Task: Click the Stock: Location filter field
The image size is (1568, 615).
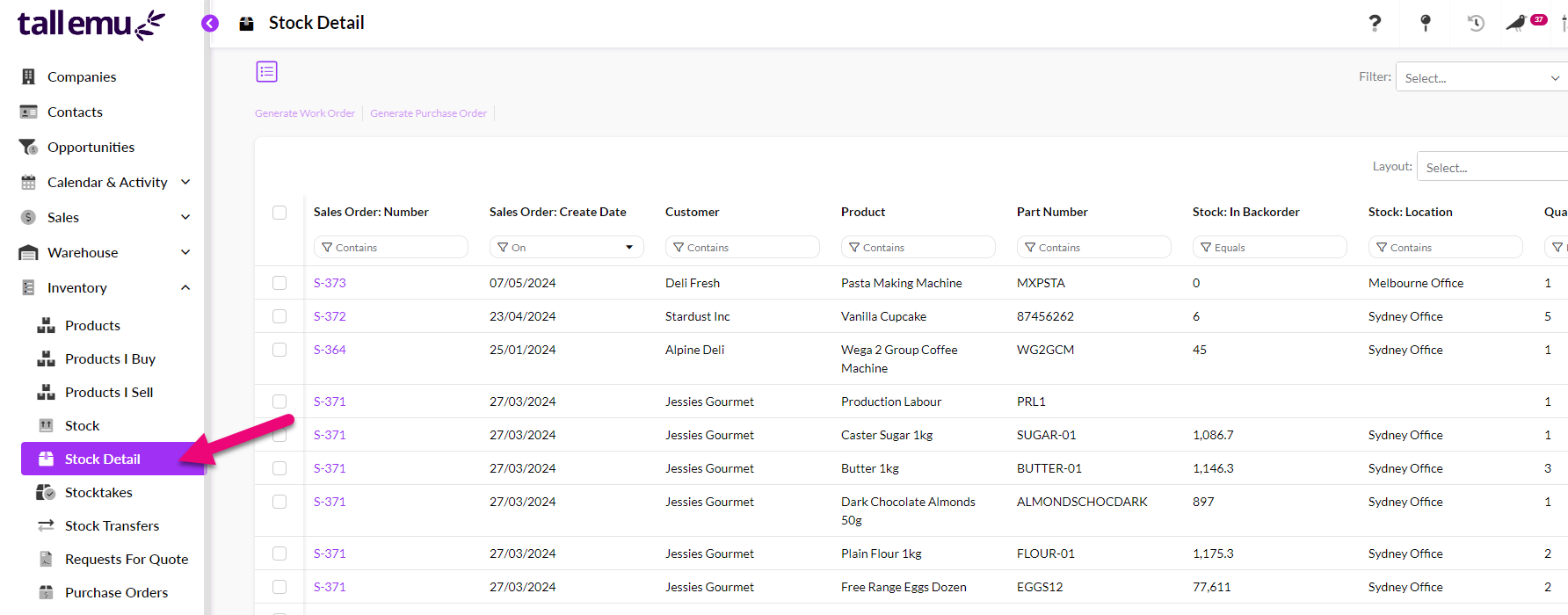Action: tap(1446, 247)
